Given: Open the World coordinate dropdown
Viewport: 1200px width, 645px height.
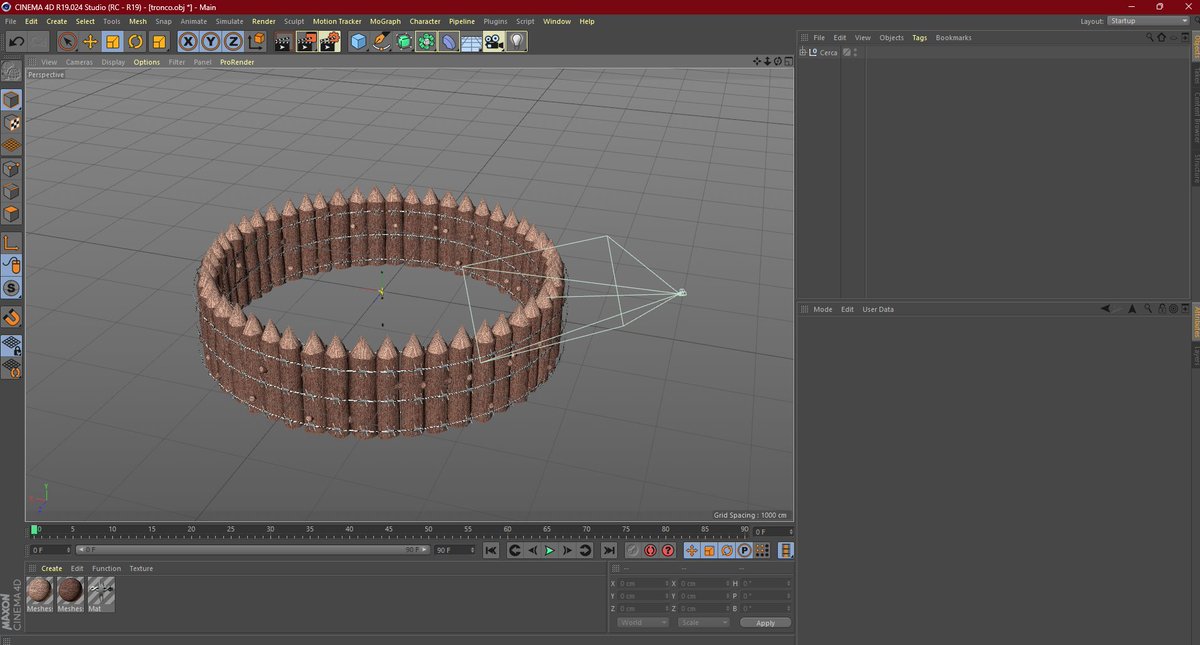Looking at the screenshot, I should tap(642, 623).
